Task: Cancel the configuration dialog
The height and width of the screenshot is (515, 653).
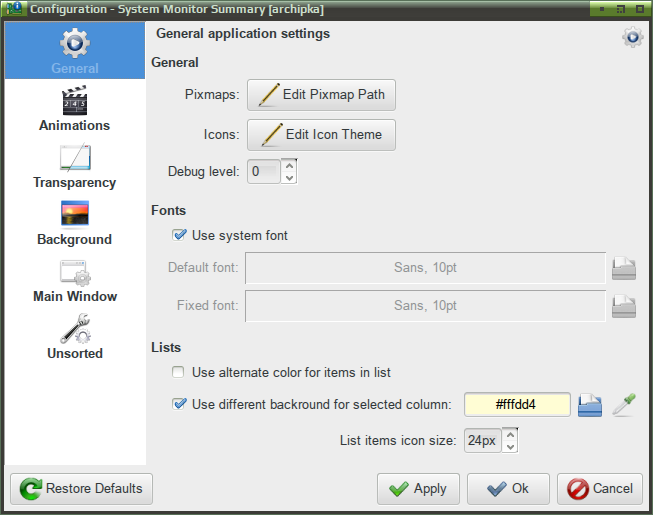Action: click(600, 489)
